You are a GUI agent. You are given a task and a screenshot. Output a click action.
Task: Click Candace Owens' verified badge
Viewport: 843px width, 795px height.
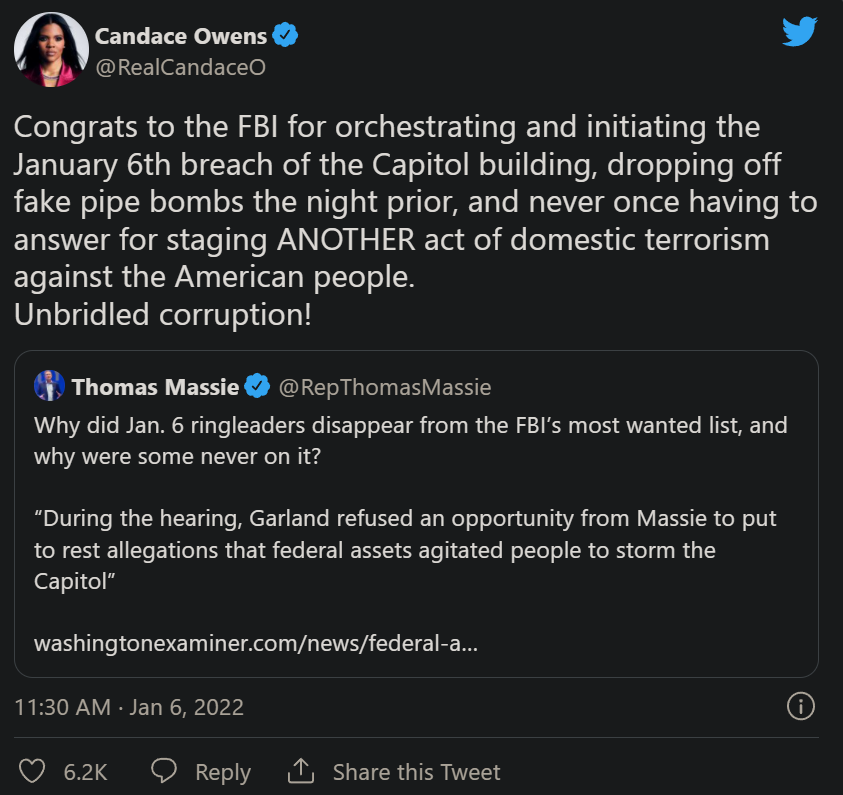point(287,37)
